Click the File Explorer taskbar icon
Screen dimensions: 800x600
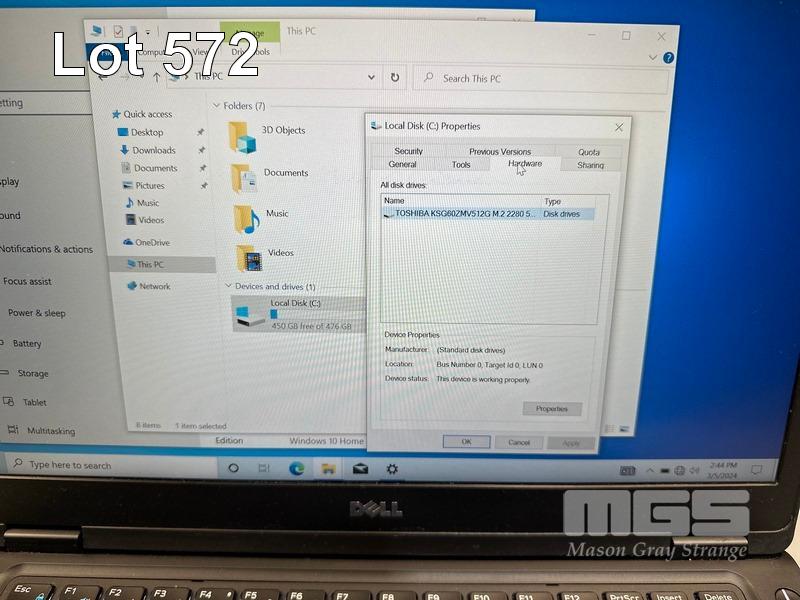327,468
